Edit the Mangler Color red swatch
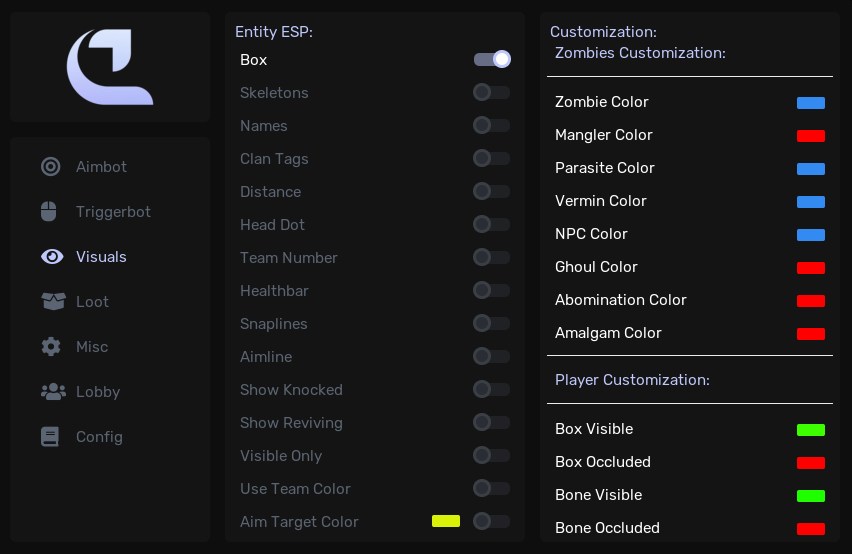Image resolution: width=852 pixels, height=554 pixels. click(x=811, y=136)
